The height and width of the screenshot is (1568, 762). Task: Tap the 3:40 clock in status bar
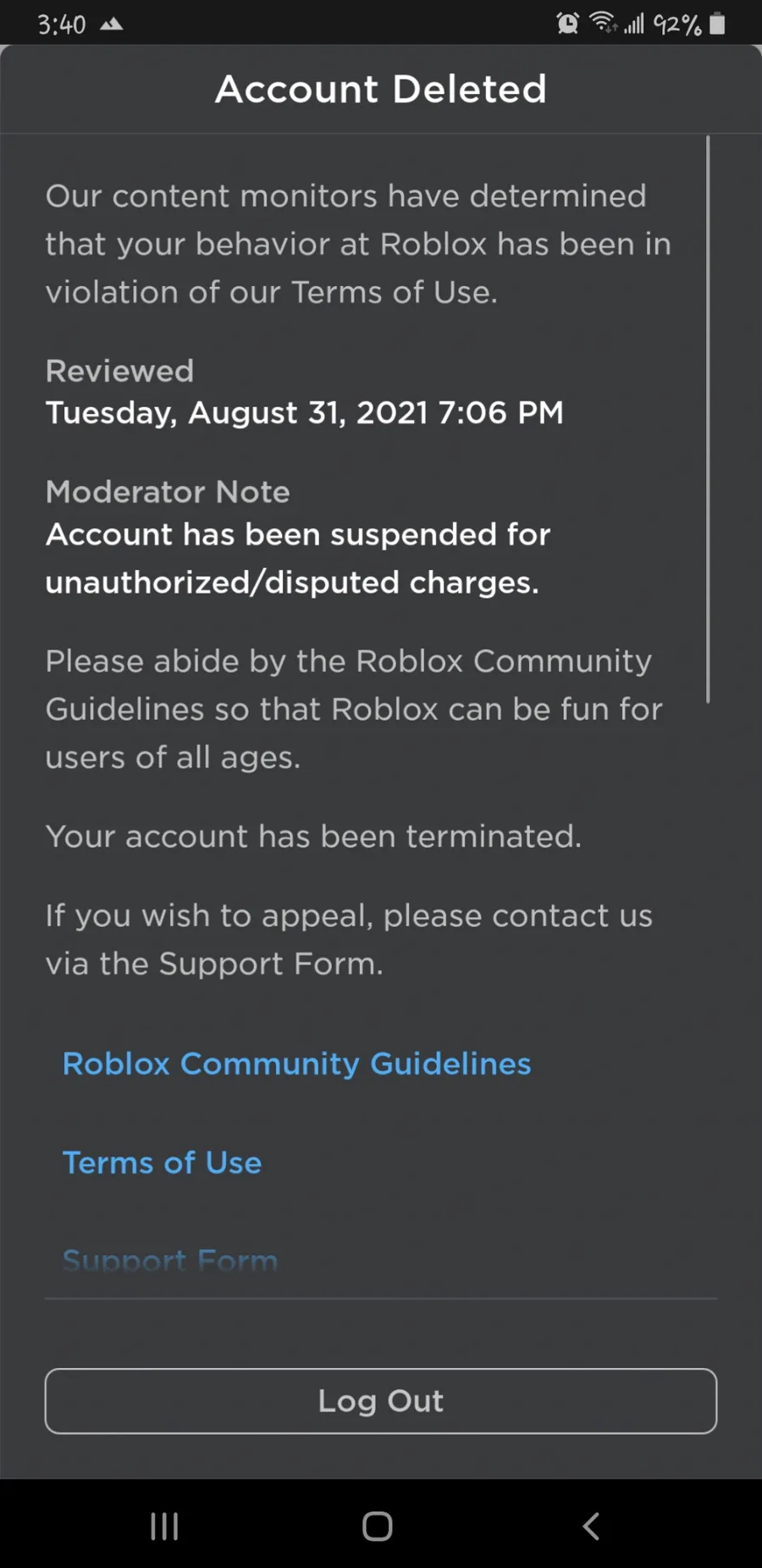click(61, 25)
